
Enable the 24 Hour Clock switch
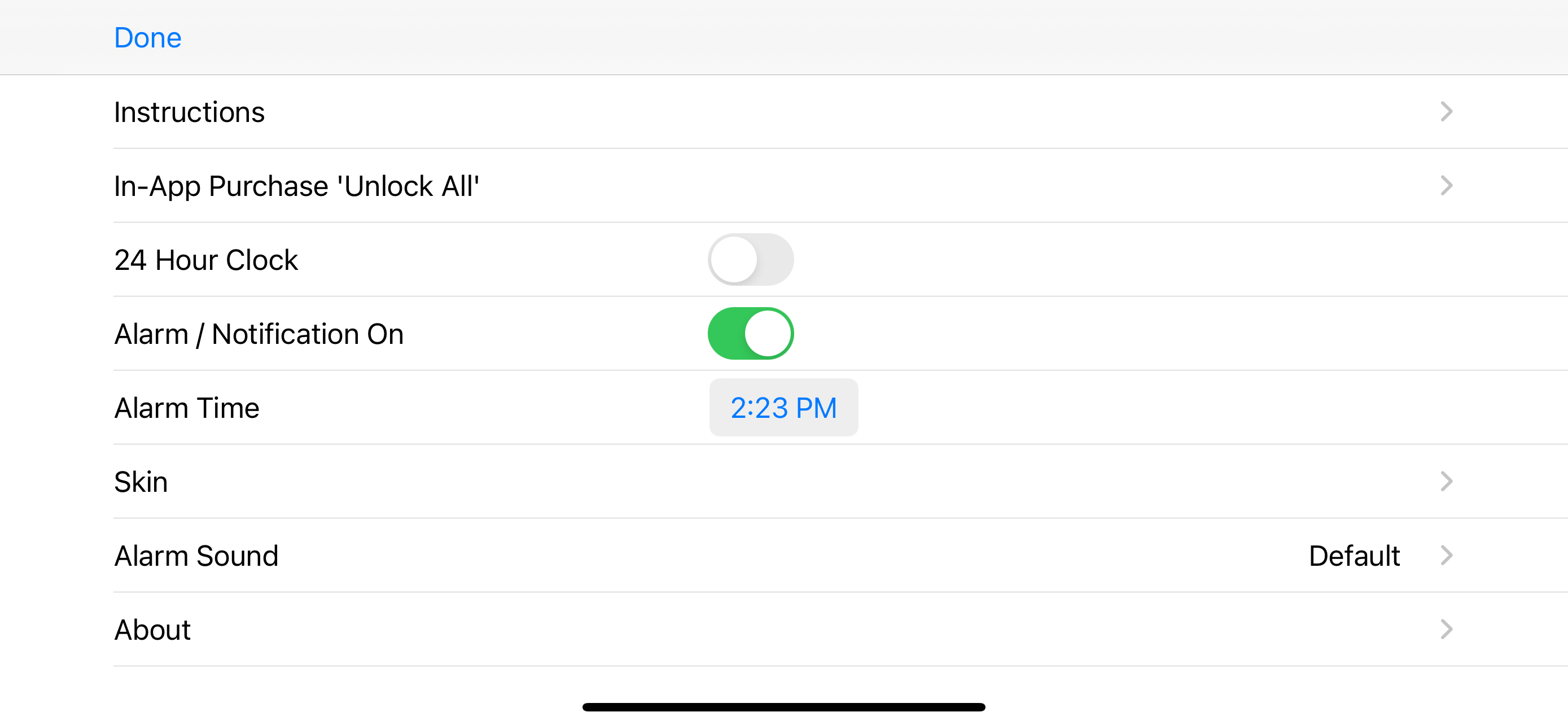[x=751, y=260]
